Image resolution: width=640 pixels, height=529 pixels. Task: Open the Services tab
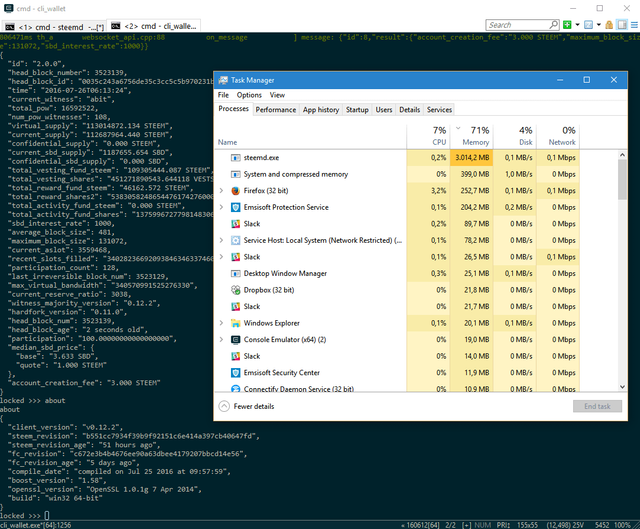point(439,109)
